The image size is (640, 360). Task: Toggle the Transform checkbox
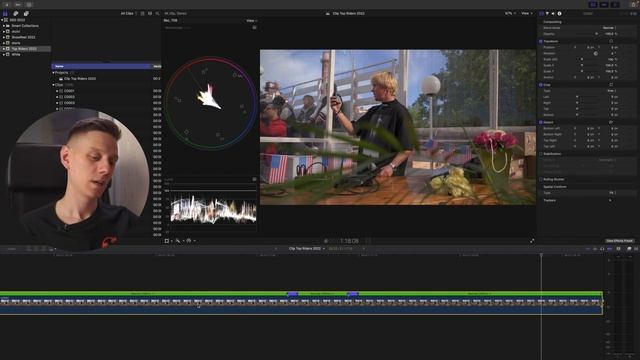541,41
